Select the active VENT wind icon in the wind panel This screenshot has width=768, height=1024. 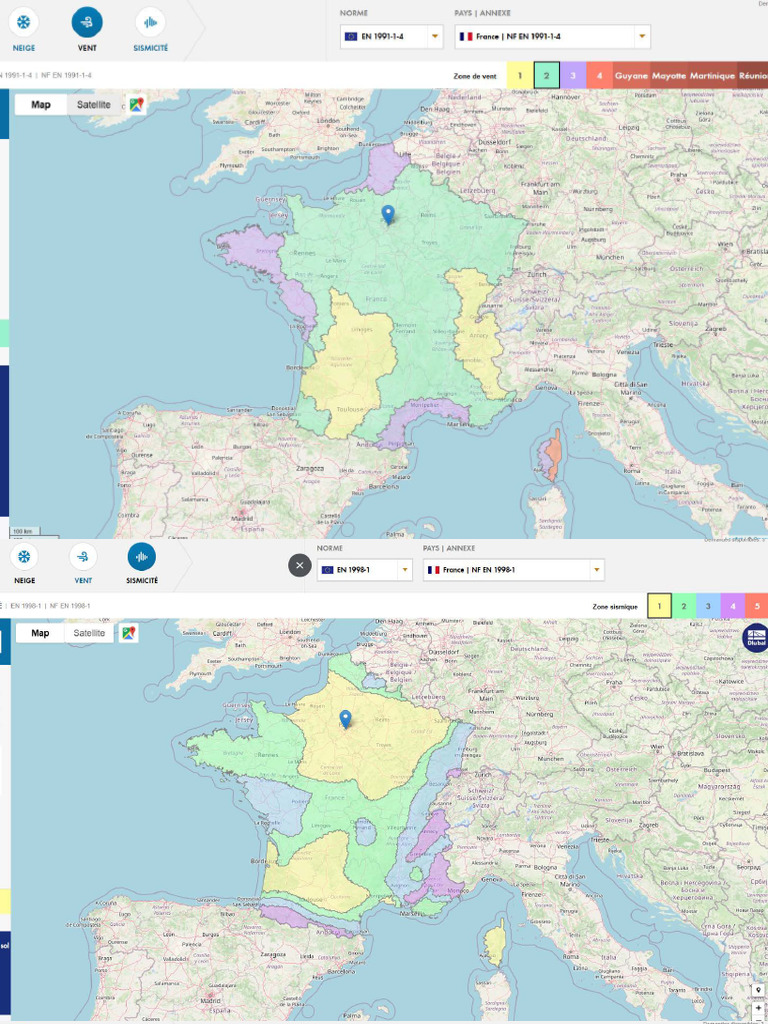point(87,22)
